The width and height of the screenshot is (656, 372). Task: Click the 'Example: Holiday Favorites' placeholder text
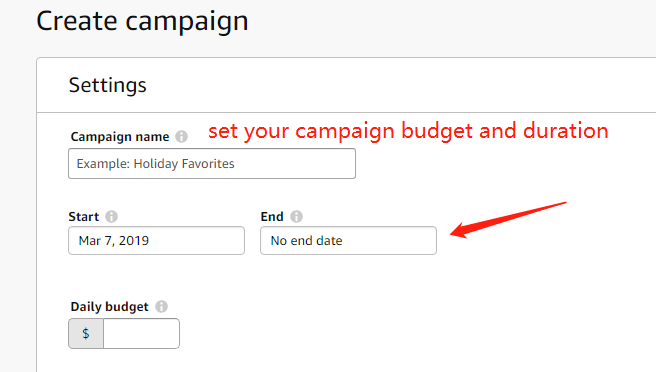[x=155, y=164]
